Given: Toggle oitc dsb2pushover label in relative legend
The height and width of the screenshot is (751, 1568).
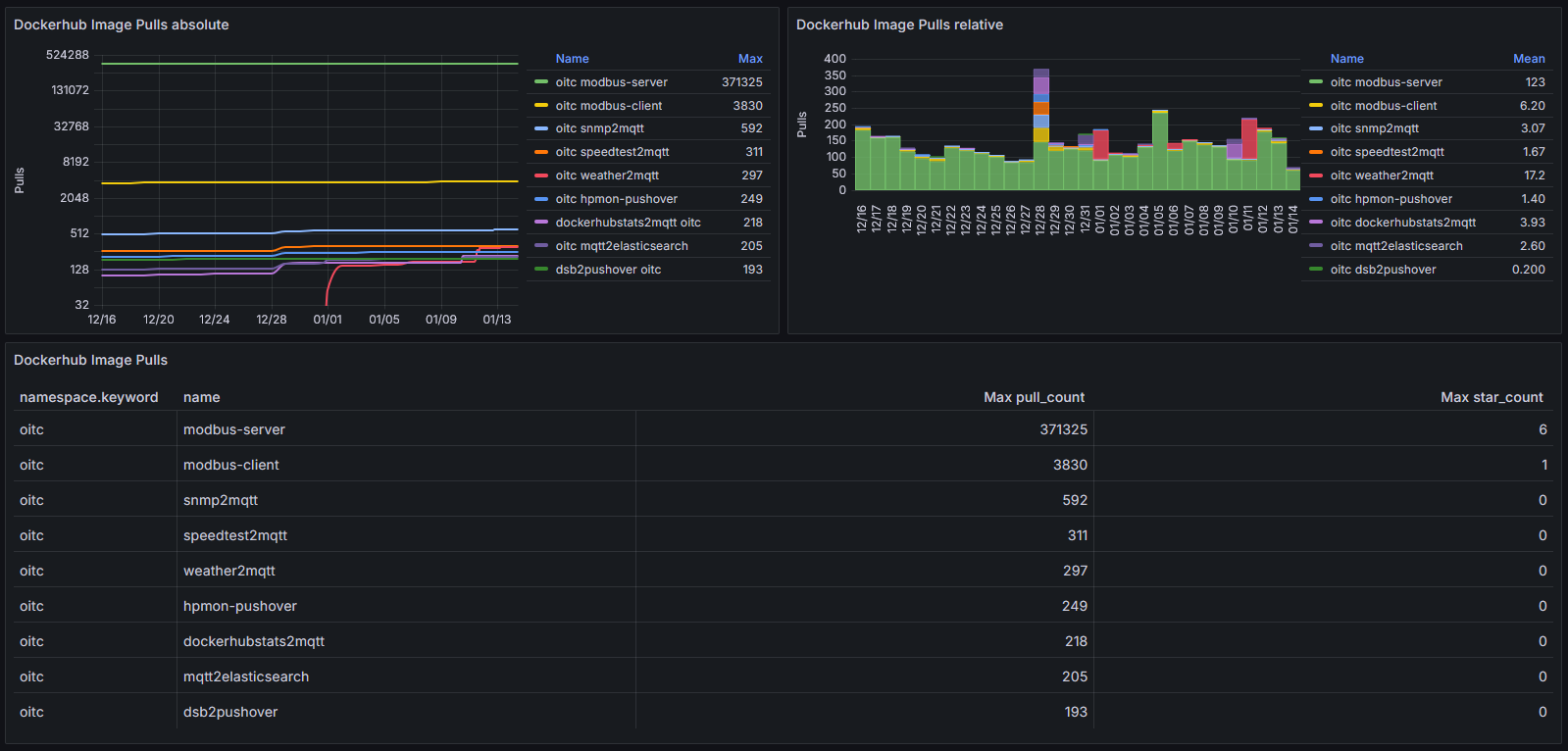Looking at the screenshot, I should (x=1384, y=270).
